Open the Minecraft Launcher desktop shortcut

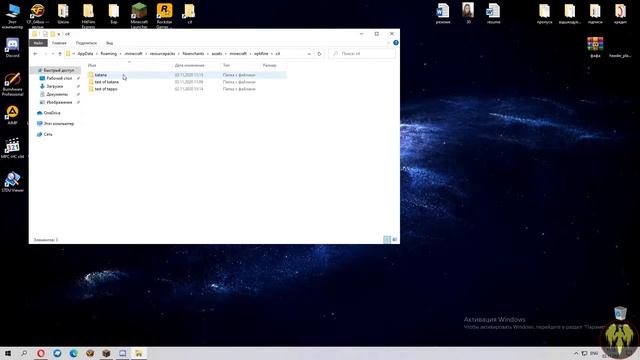[139, 15]
